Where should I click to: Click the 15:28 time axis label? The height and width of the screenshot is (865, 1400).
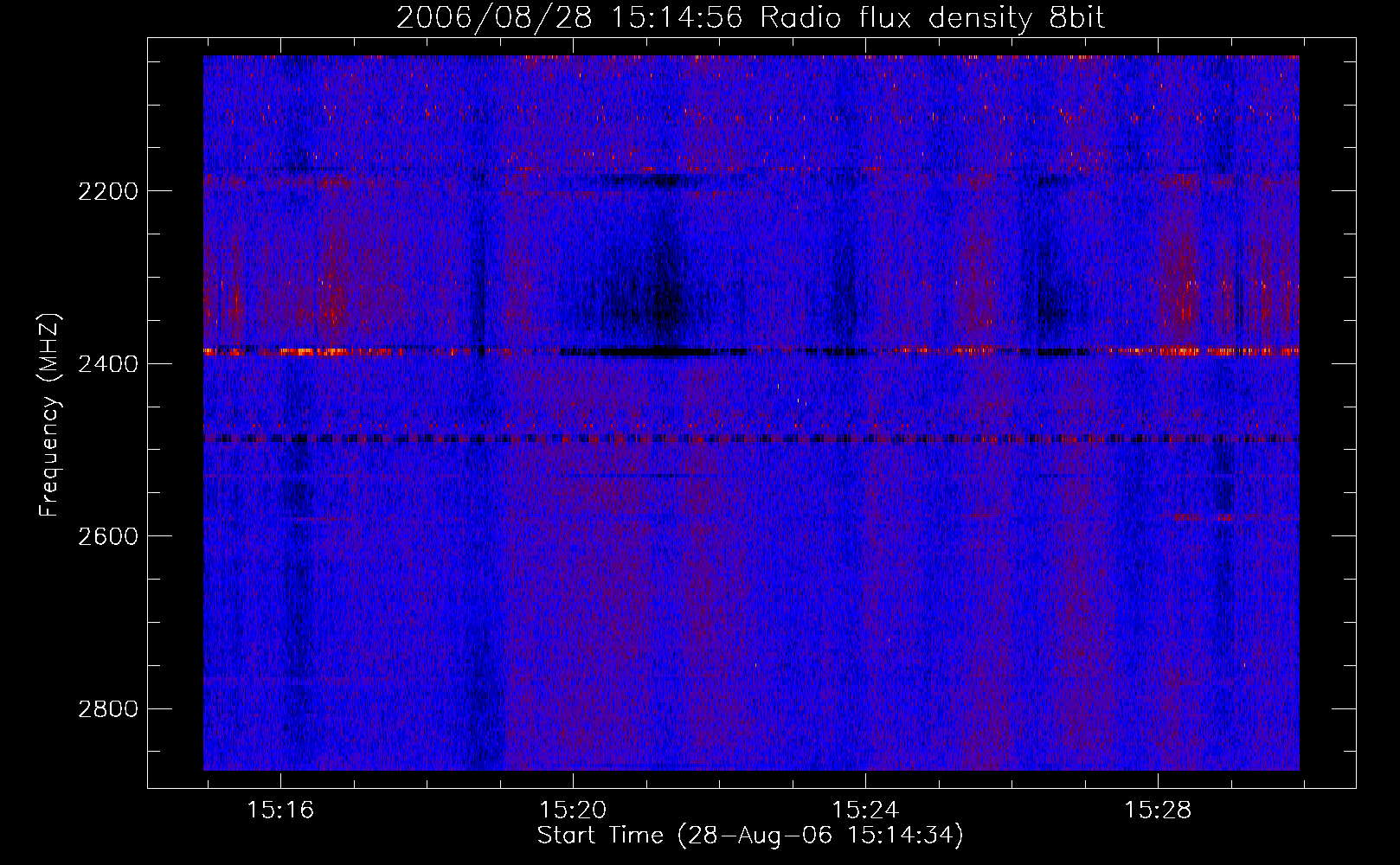coord(1158,811)
